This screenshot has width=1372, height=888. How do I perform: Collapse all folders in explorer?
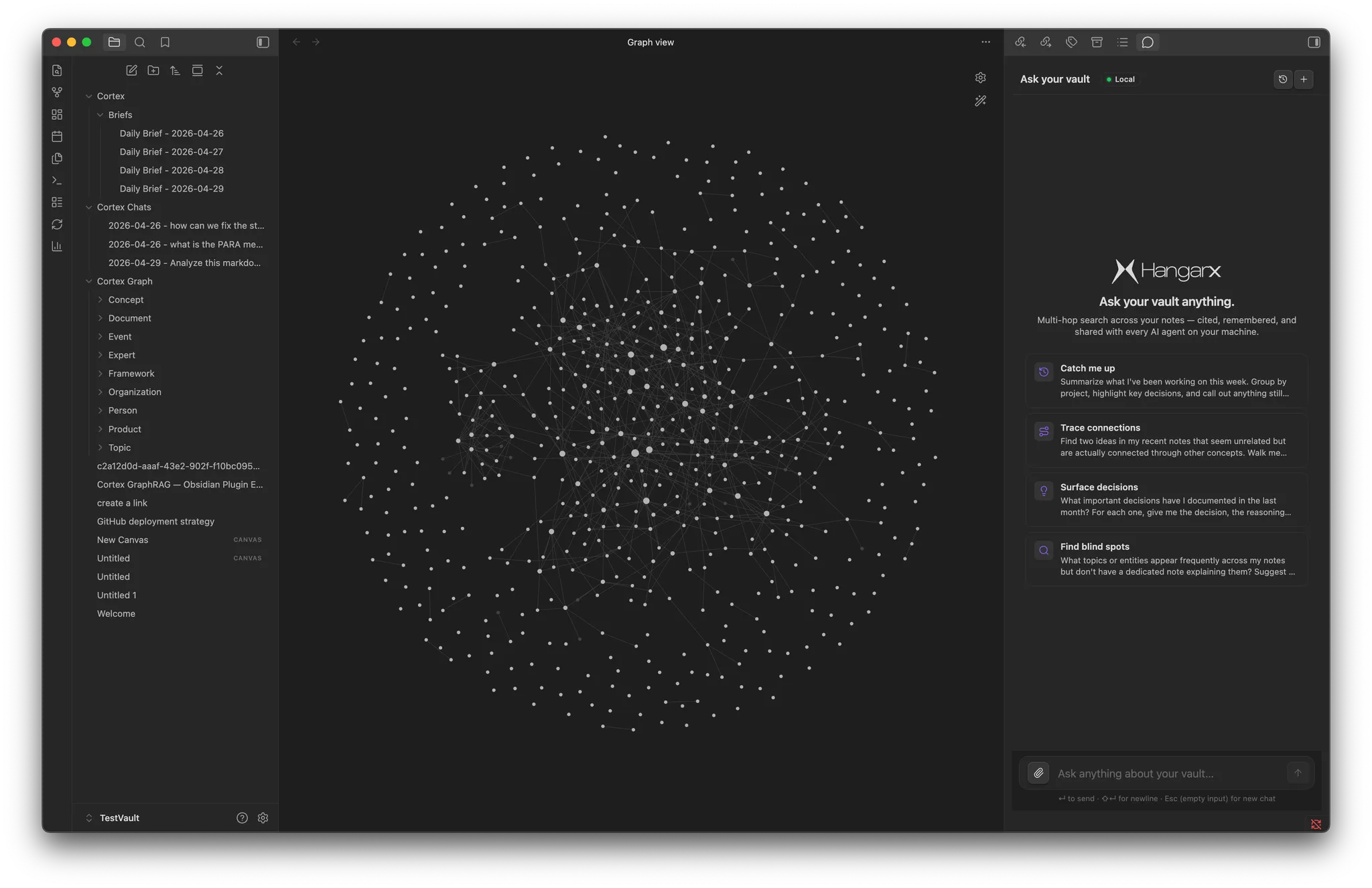(x=219, y=70)
